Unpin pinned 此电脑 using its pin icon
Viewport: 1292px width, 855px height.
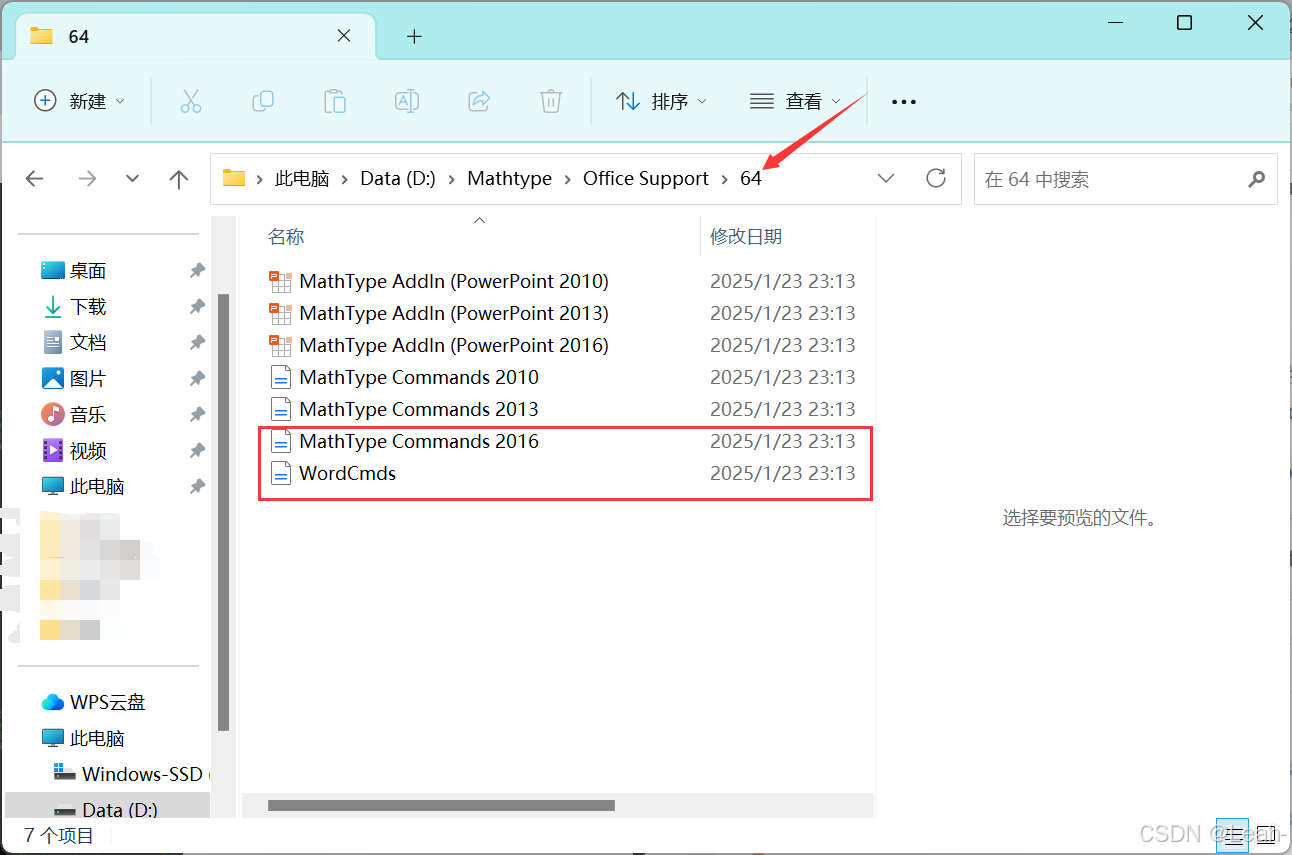(197, 487)
